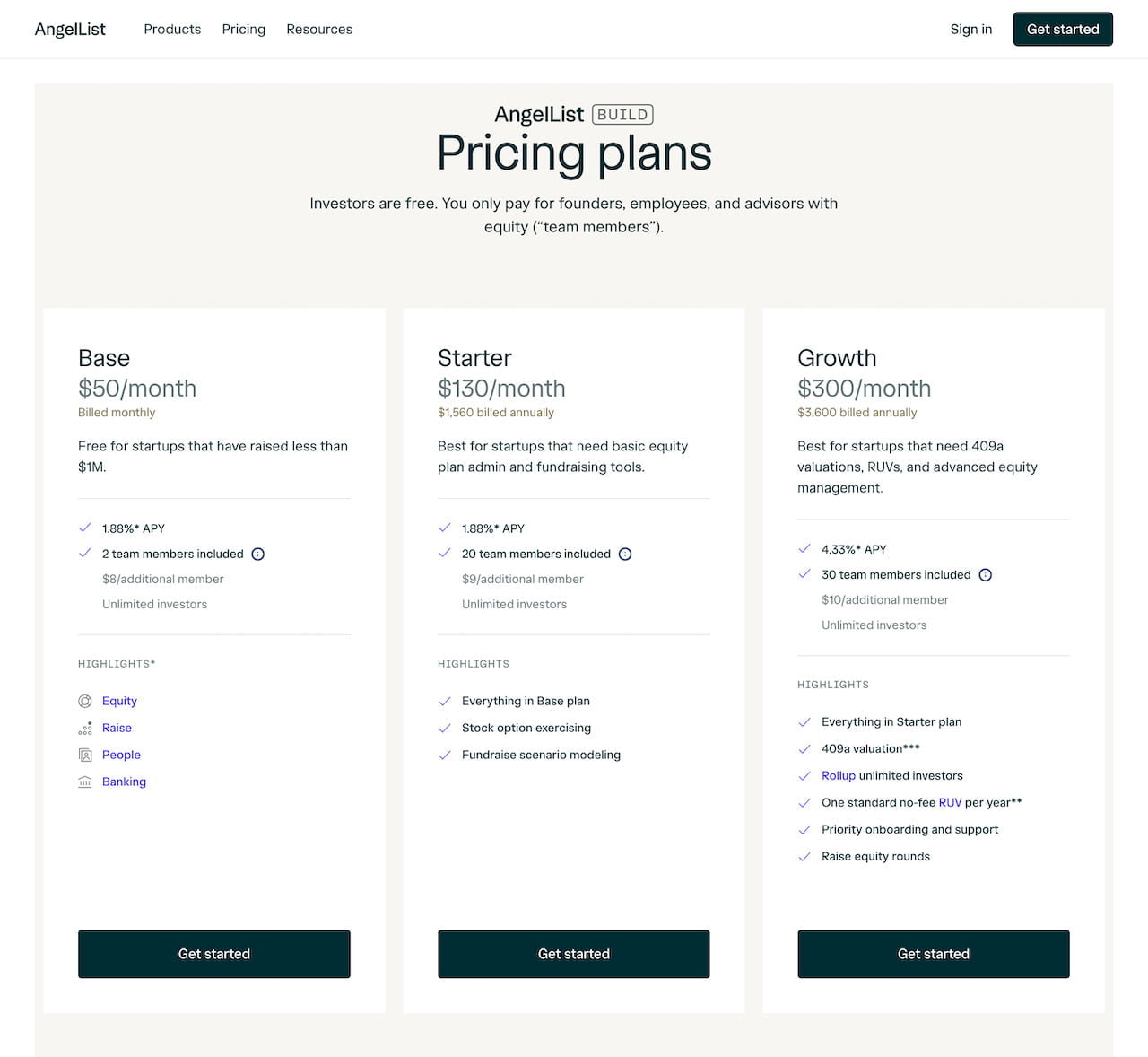This screenshot has width=1148, height=1057.
Task: Click the BUILD badge next to AngelList heading
Action: coord(622,115)
